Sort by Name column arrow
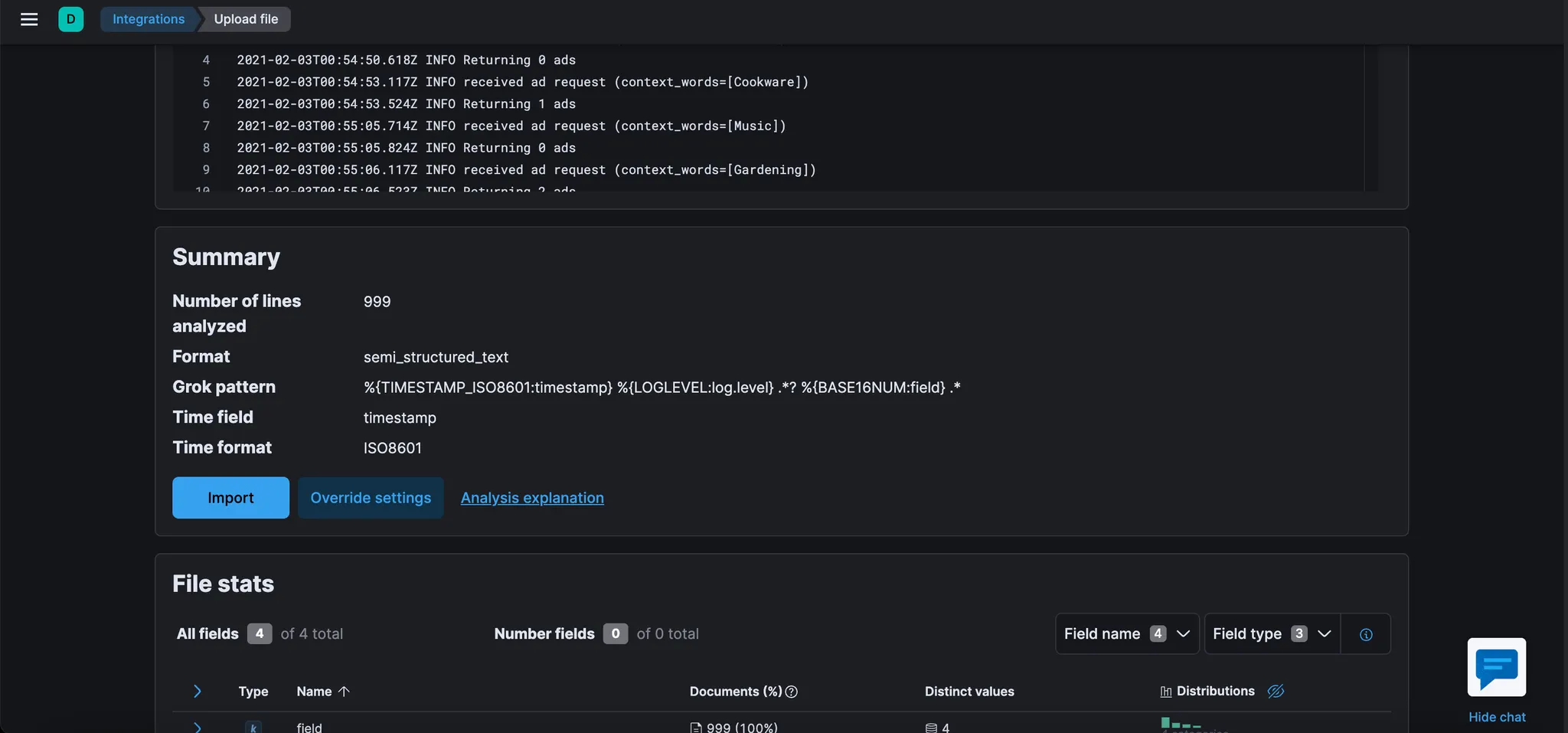1568x733 pixels. tap(344, 692)
